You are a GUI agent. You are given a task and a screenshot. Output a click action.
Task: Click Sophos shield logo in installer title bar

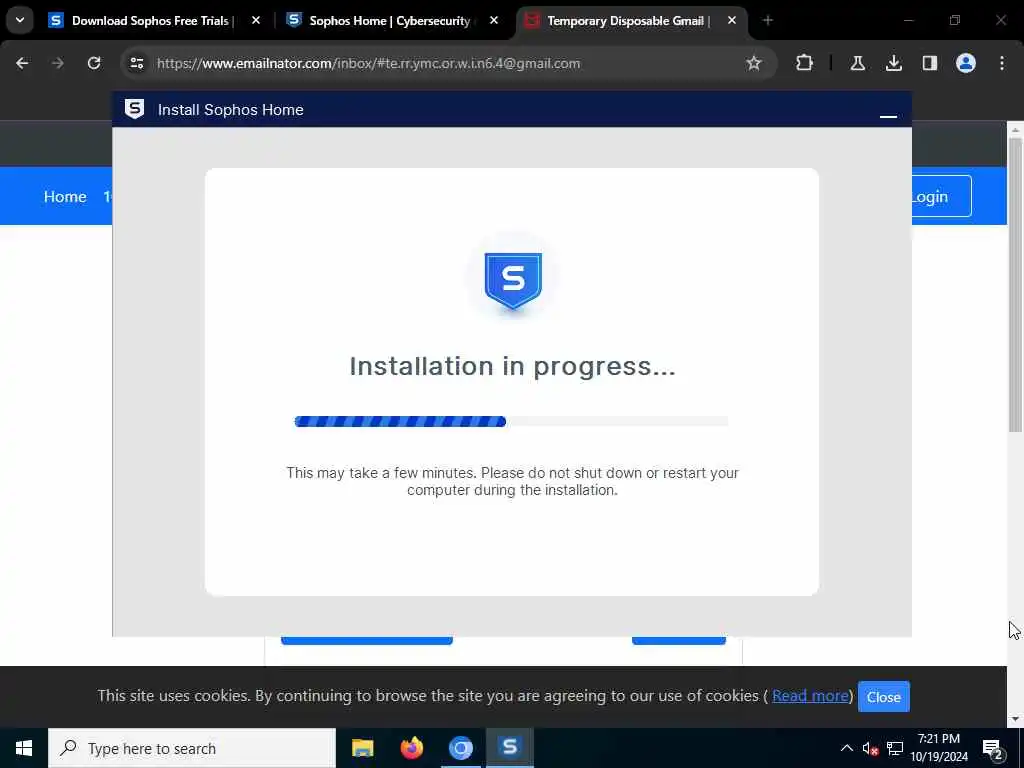tap(135, 109)
